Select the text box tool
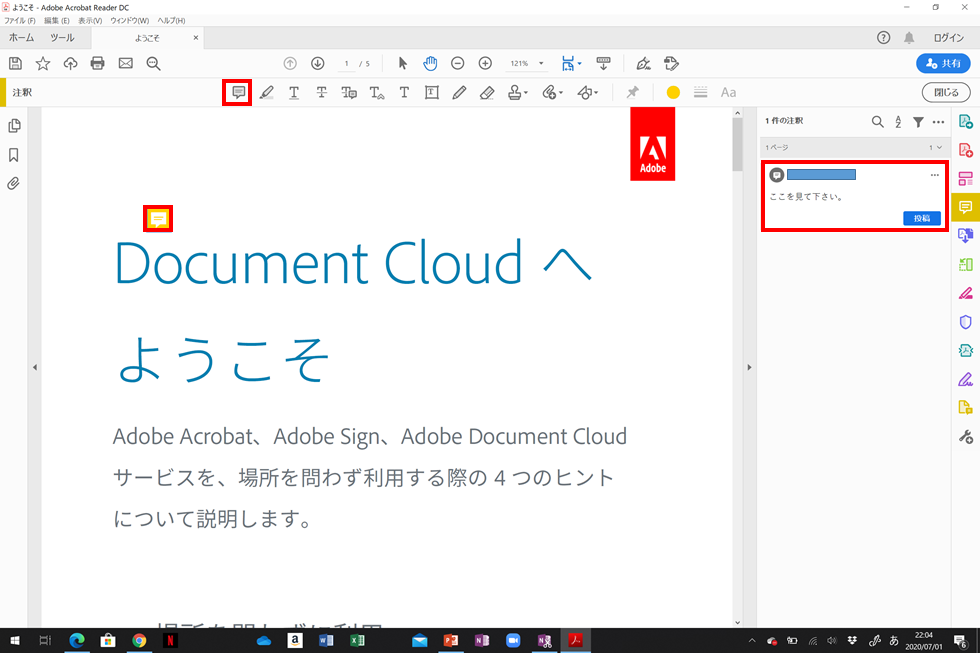This screenshot has width=980, height=653. (x=431, y=92)
